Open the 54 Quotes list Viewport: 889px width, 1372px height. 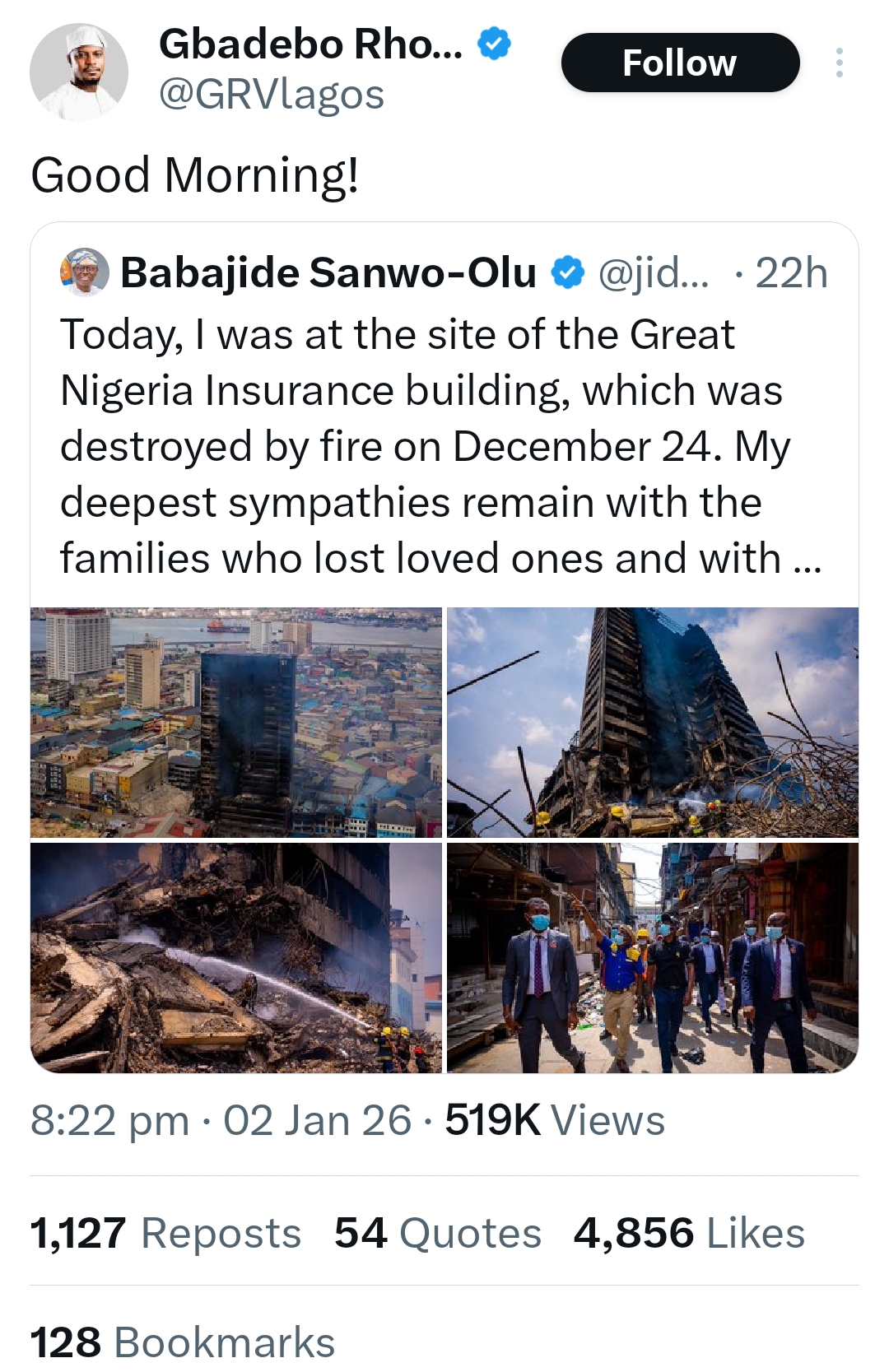tap(437, 1233)
